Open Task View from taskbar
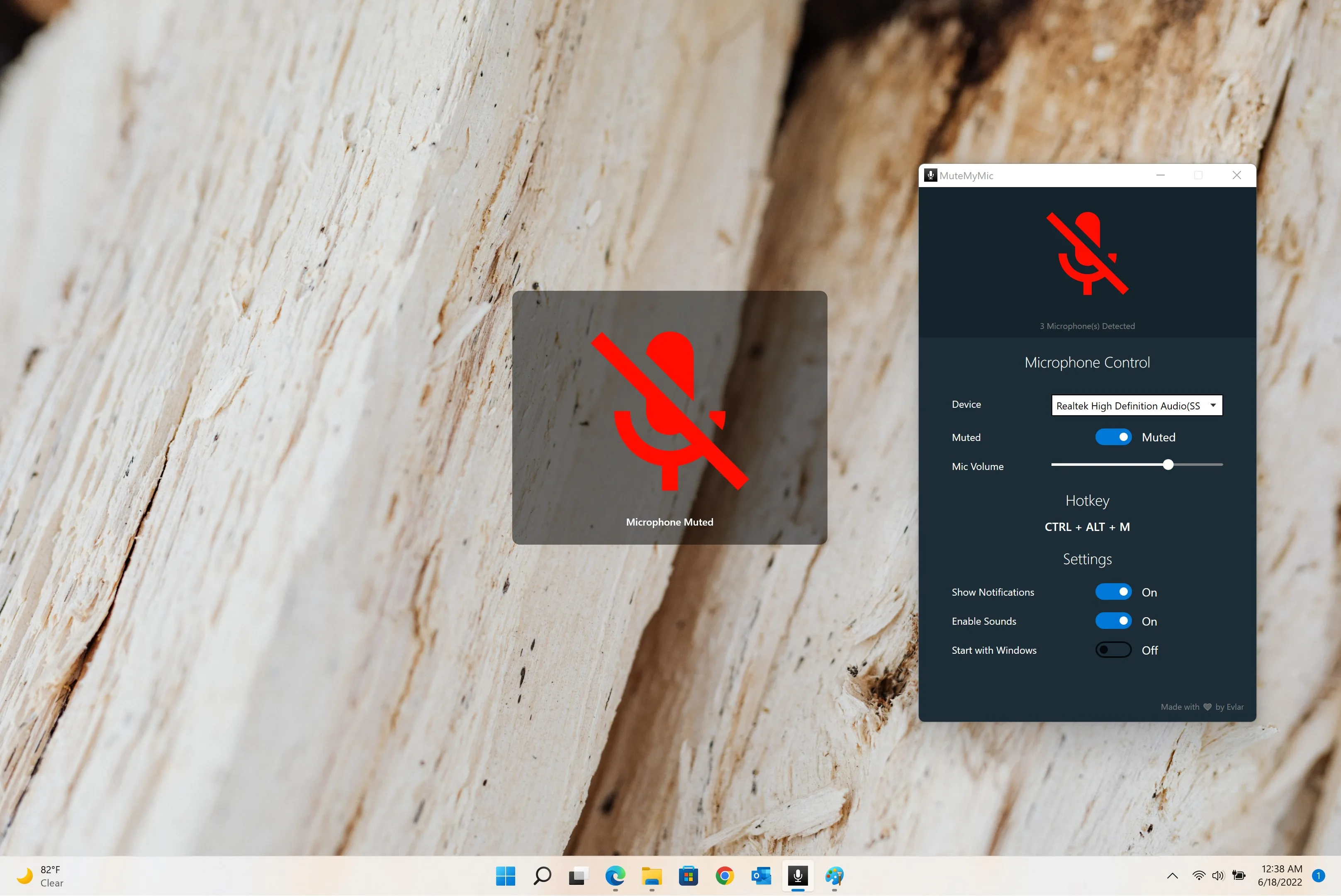Viewport: 1341px width, 896px height. 578,875
